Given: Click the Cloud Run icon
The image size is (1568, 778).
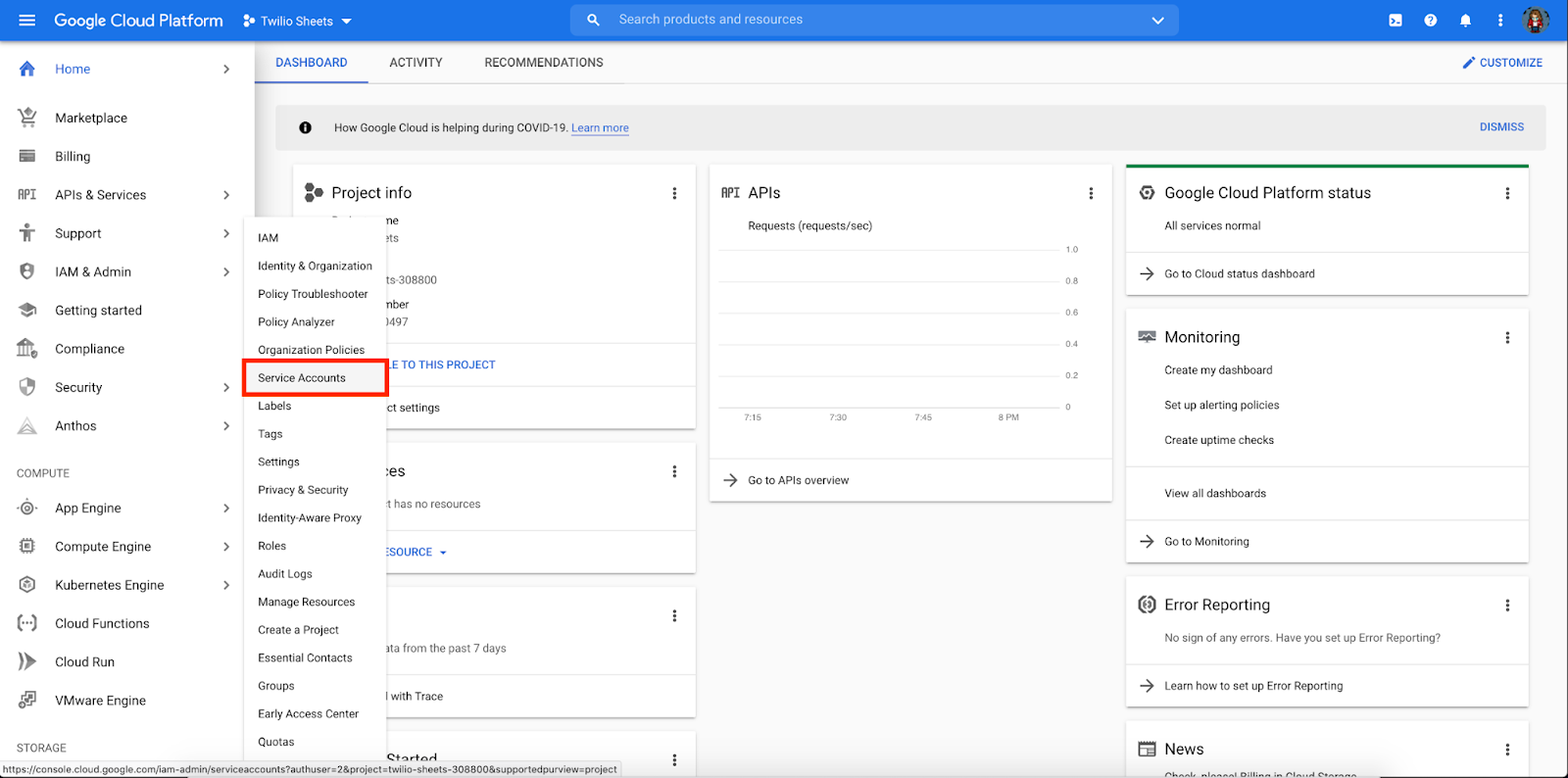Looking at the screenshot, I should click(27, 661).
